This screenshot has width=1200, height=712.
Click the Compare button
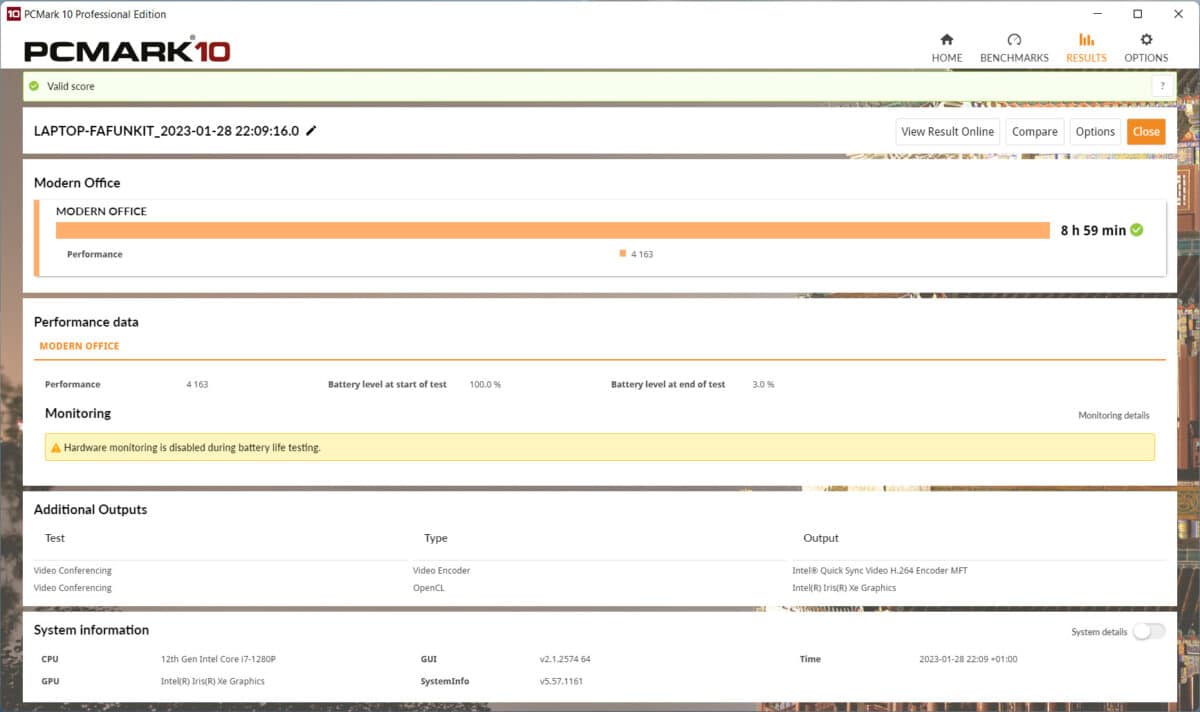(1034, 131)
